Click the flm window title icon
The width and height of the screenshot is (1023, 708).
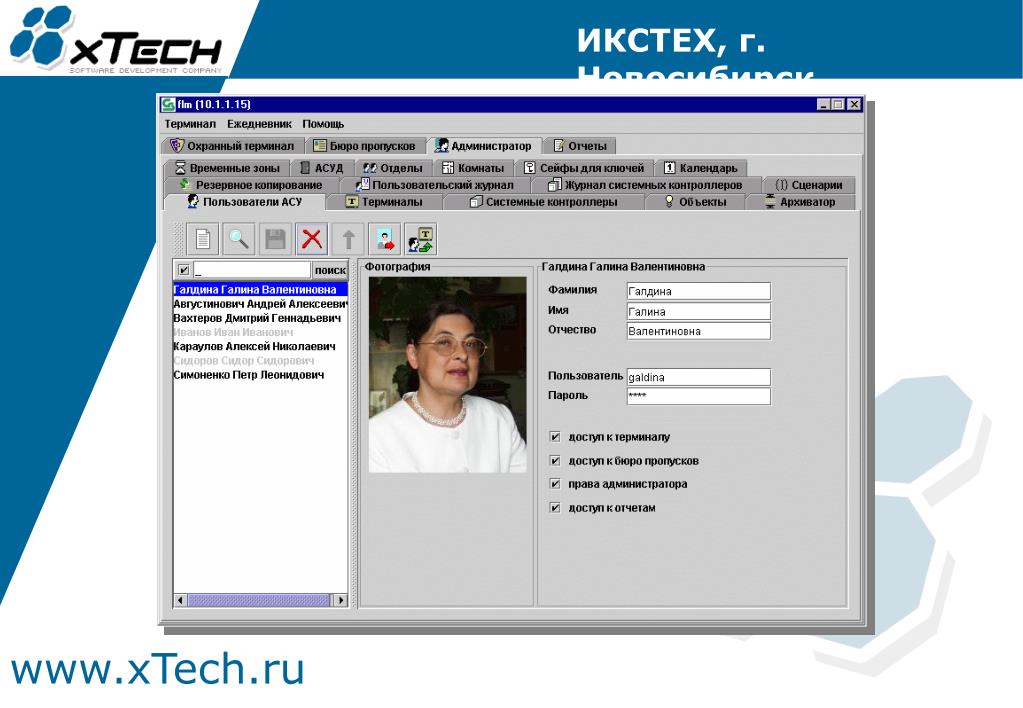tap(168, 104)
